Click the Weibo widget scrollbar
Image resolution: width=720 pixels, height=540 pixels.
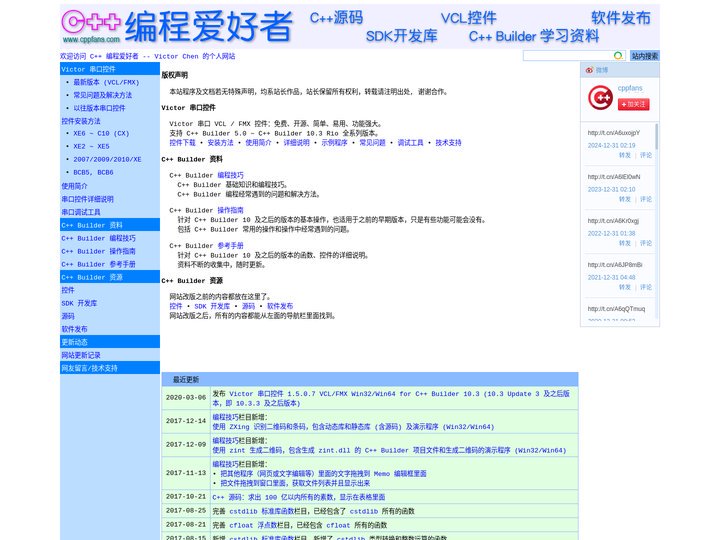click(656, 136)
